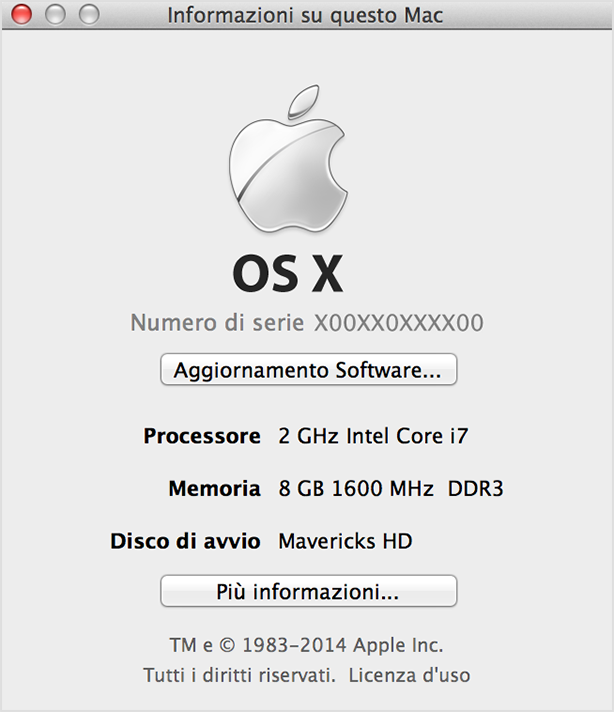
Task: Click the Memoria label
Action: pyautogui.click(x=214, y=489)
